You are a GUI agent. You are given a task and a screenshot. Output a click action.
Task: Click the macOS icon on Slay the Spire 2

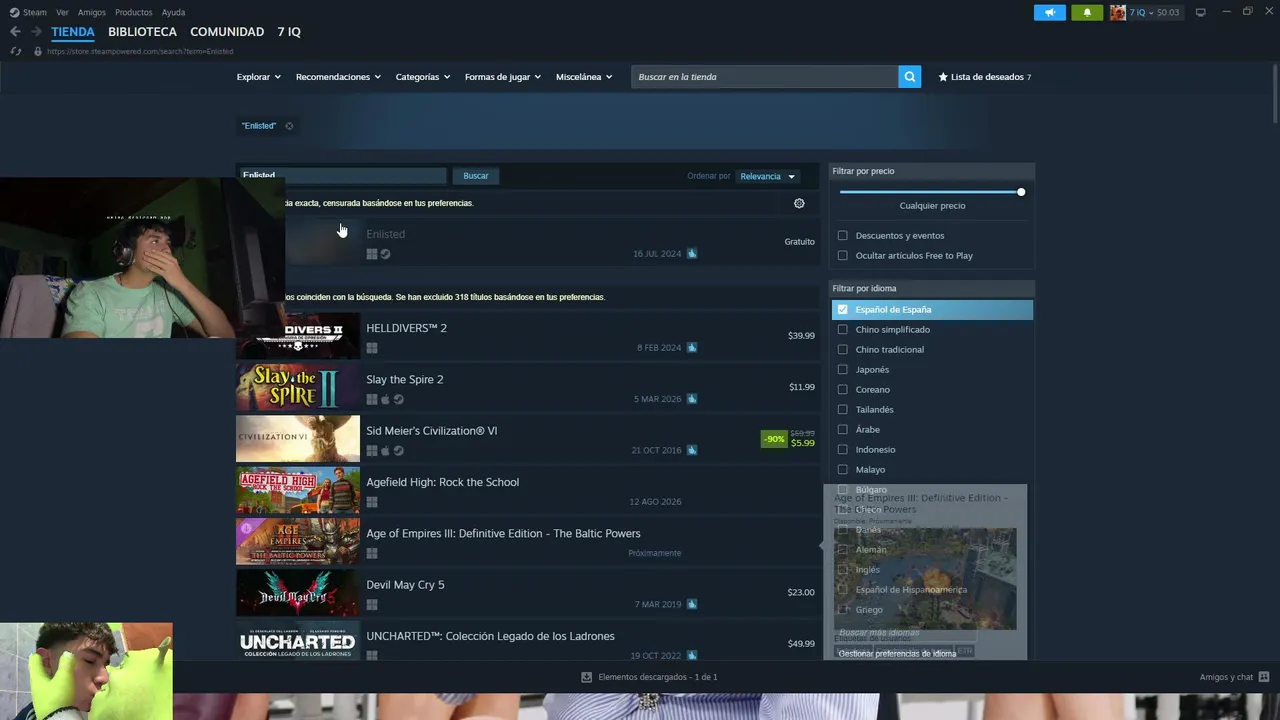pos(385,399)
